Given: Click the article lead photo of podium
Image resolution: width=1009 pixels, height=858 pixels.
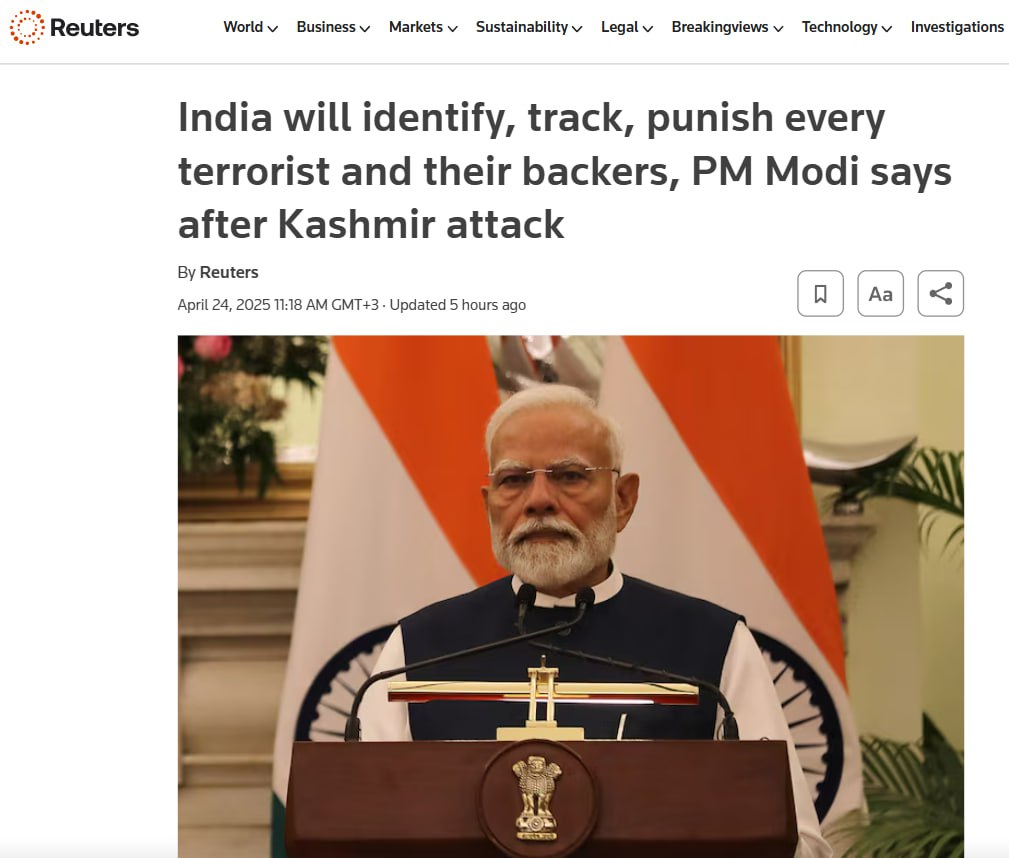Looking at the screenshot, I should pos(571,597).
